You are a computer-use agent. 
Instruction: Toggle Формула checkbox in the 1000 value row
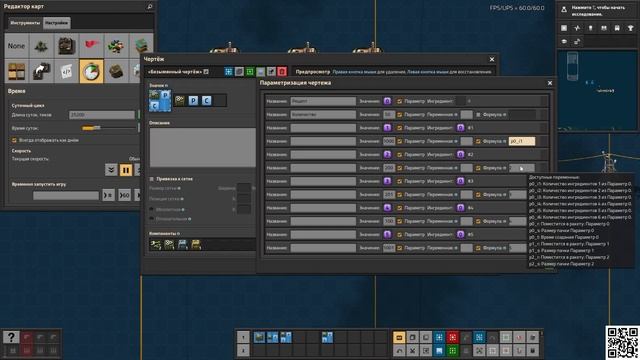(478, 141)
